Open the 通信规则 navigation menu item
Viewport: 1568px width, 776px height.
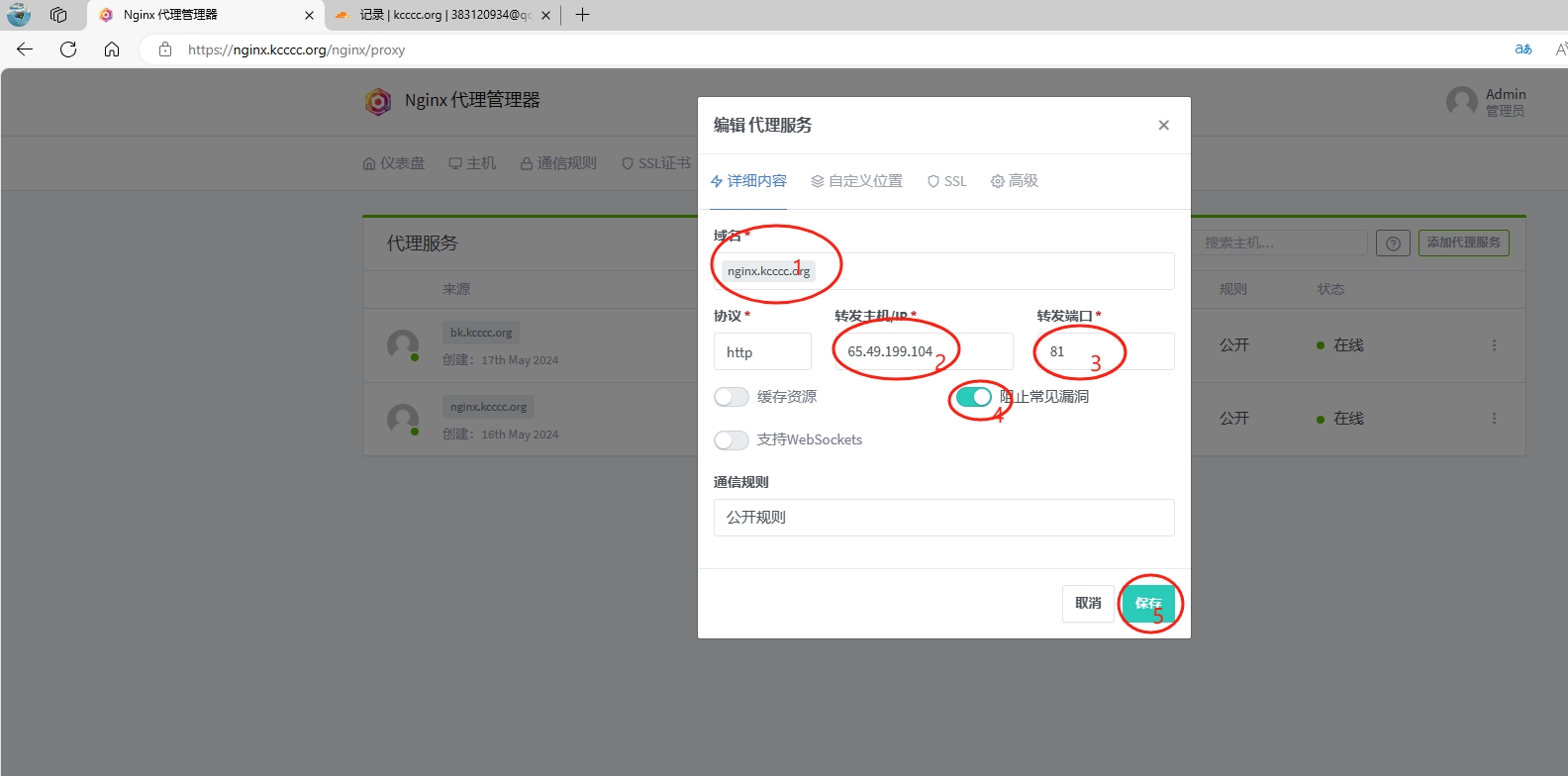click(558, 163)
